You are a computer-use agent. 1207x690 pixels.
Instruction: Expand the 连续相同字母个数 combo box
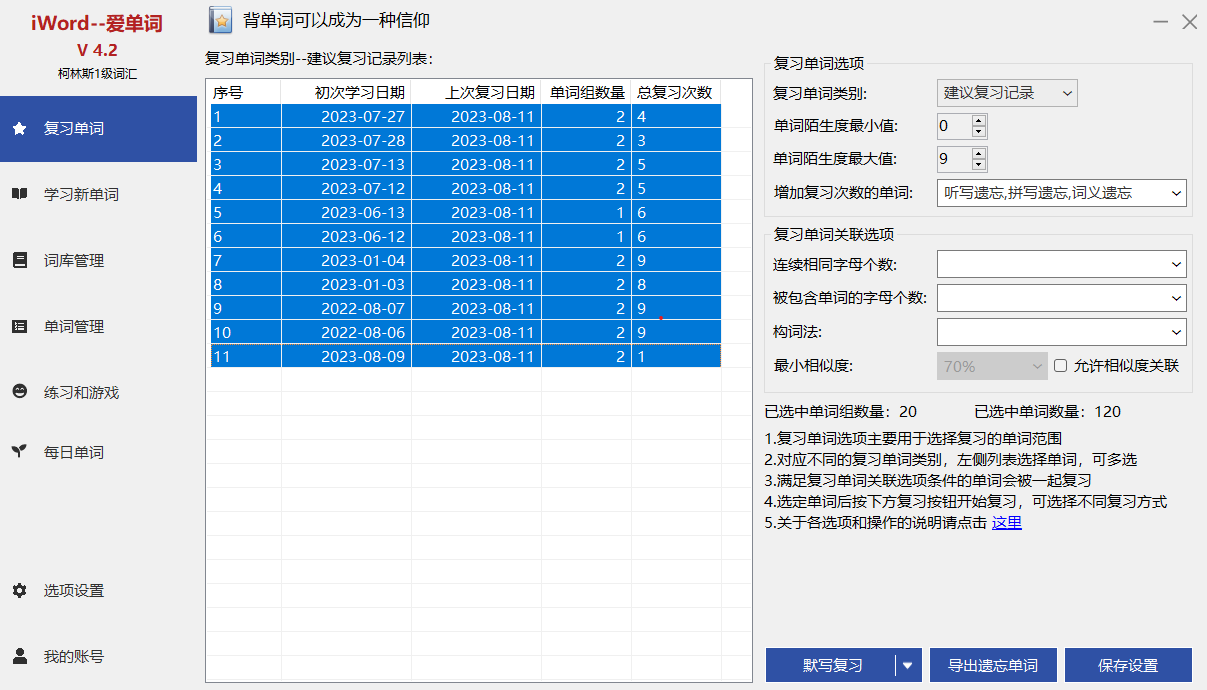[x=1175, y=265]
